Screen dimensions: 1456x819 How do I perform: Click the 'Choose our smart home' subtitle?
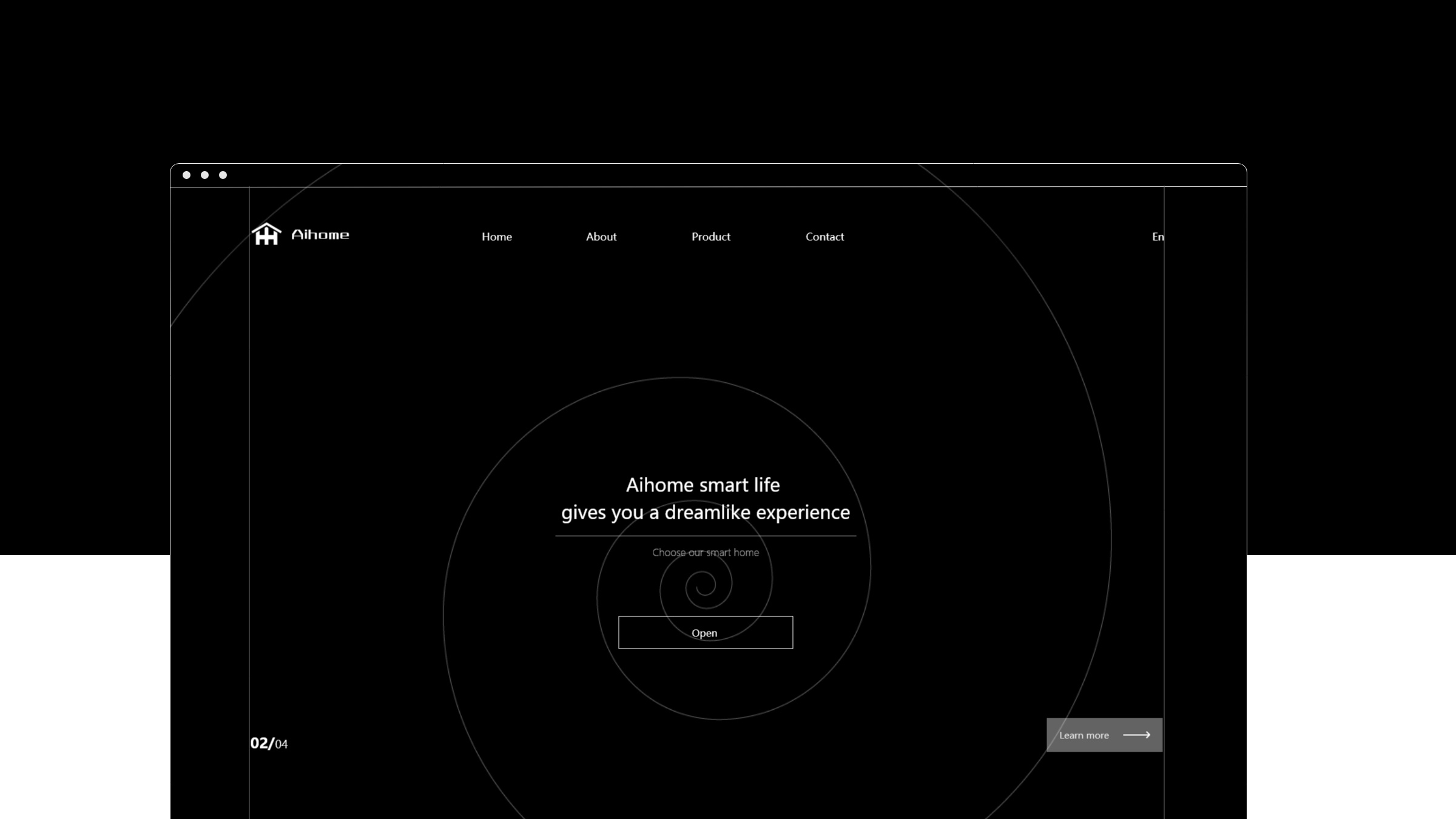(705, 553)
